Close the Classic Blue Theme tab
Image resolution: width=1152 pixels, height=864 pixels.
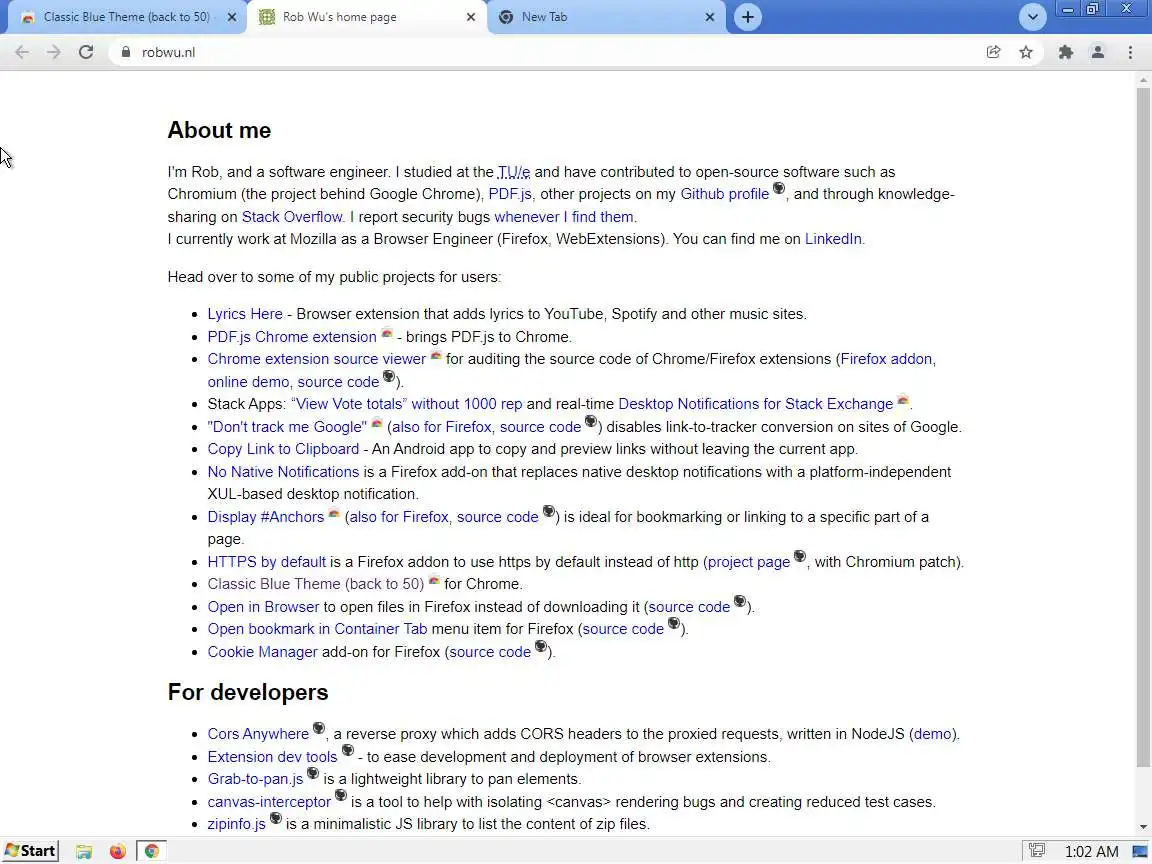(x=231, y=17)
